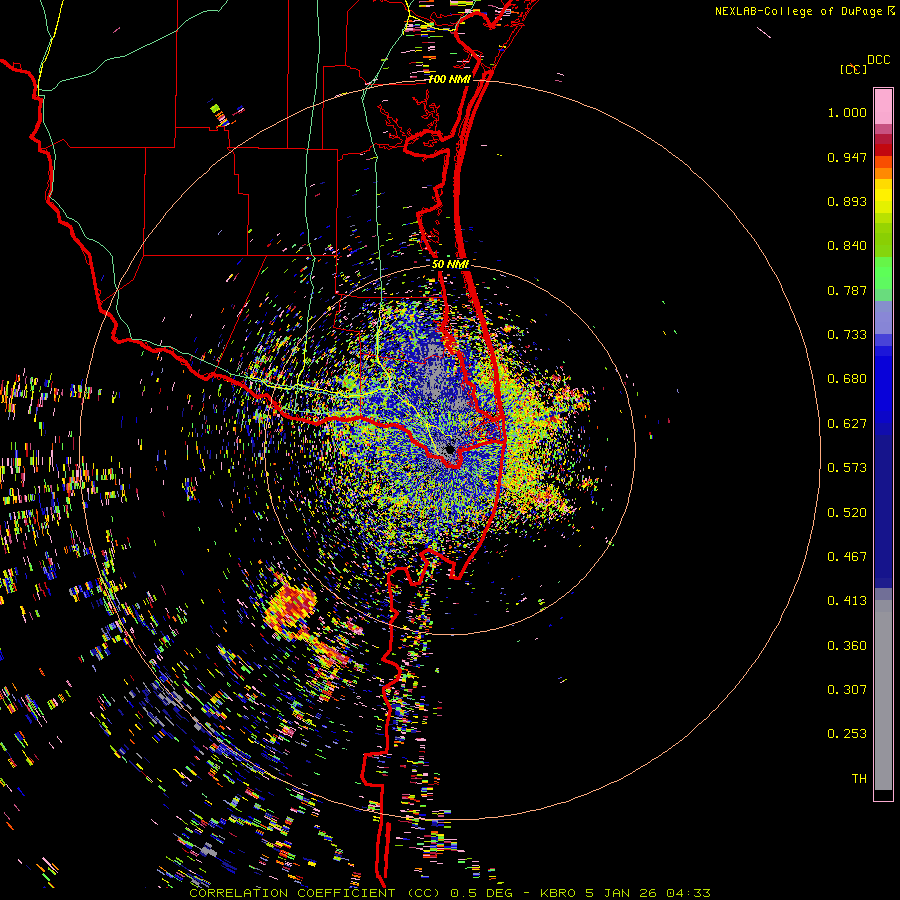The width and height of the screenshot is (900, 900).
Task: Select the 0.787 legend value
Action: coord(847,290)
